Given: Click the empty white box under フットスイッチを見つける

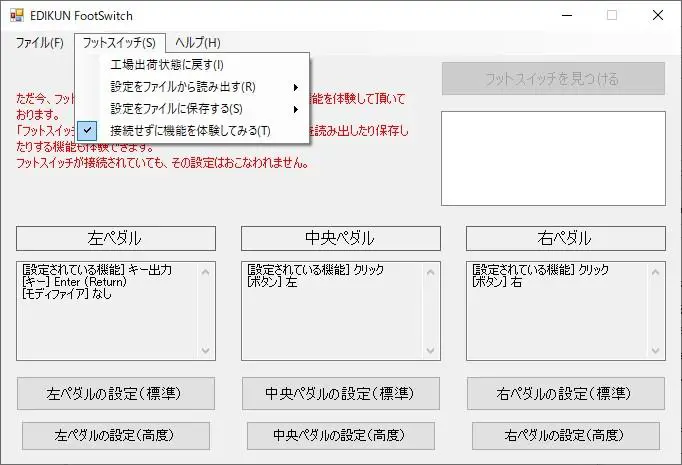Looking at the screenshot, I should coord(553,158).
